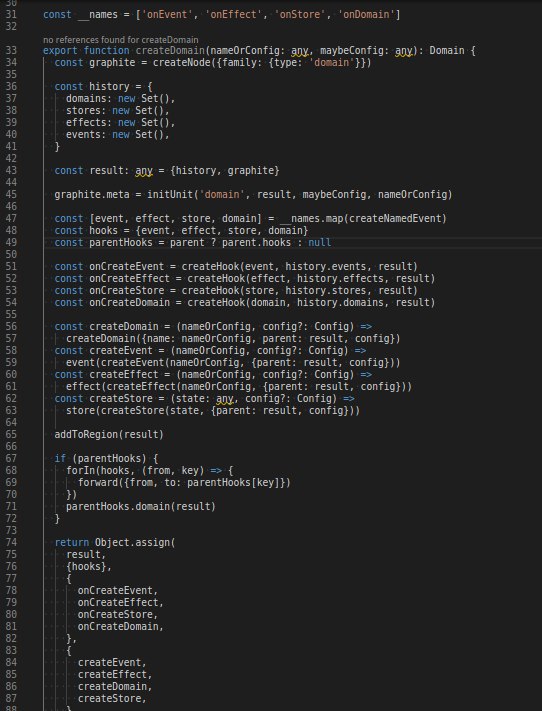Click the 'if' keyword on line 67
This screenshot has height=711, width=542.
(60, 458)
